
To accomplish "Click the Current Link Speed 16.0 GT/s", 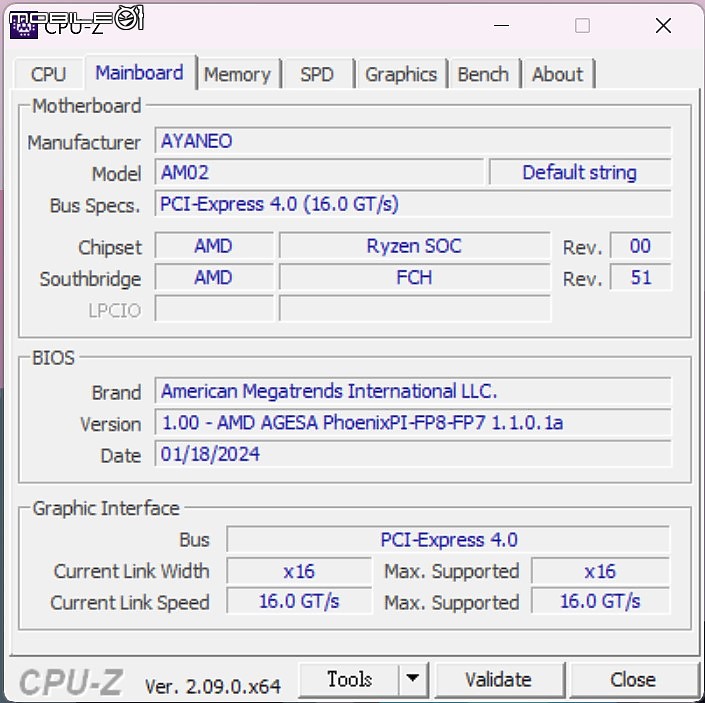I will [x=299, y=601].
